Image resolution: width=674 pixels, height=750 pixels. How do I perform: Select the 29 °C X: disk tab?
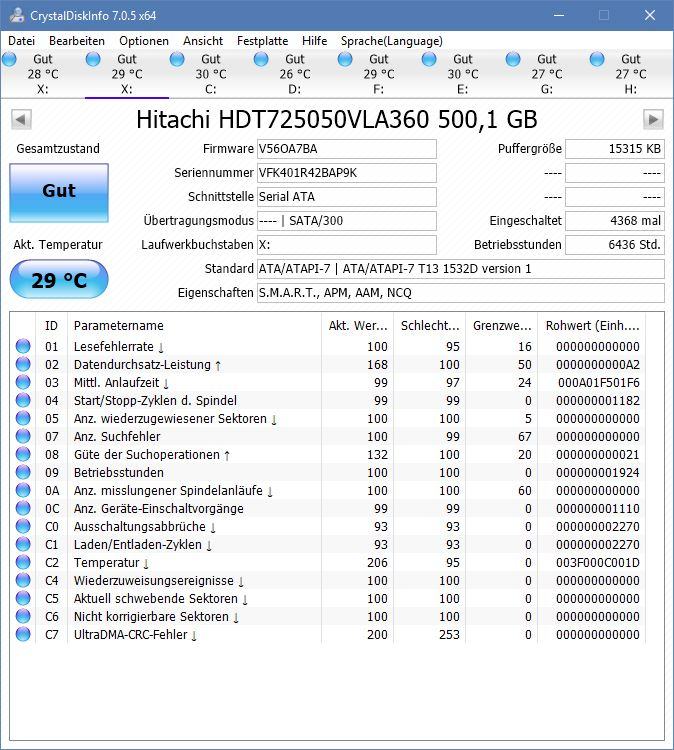pyautogui.click(x=126, y=74)
